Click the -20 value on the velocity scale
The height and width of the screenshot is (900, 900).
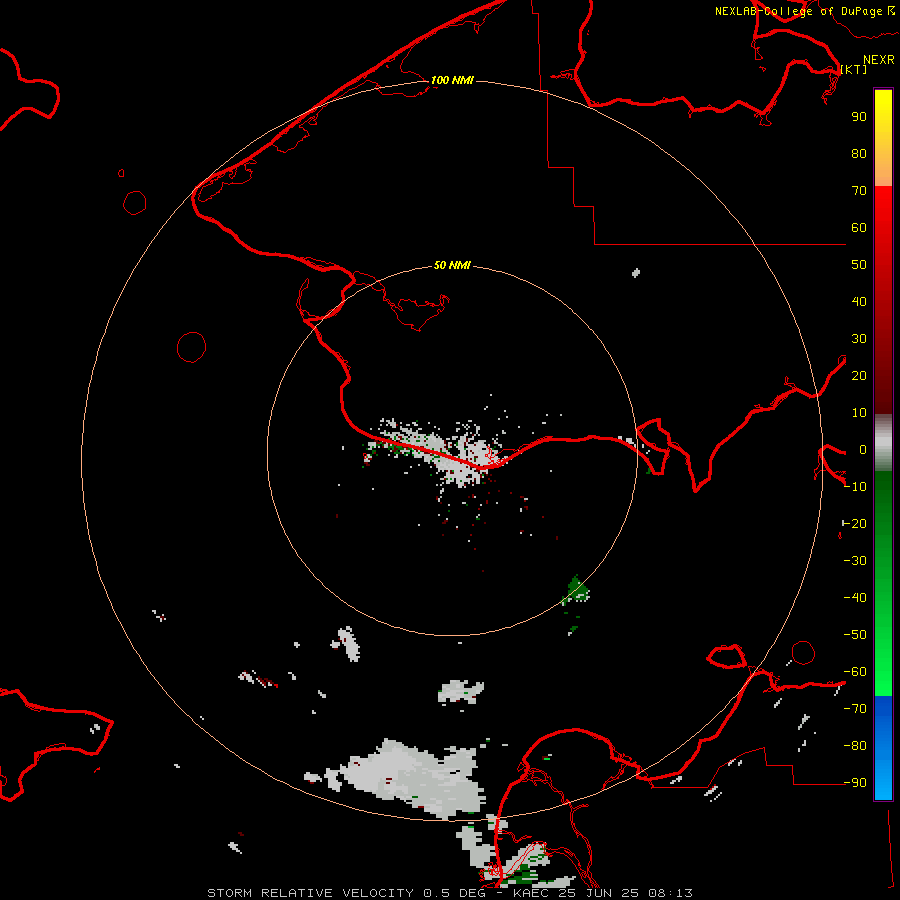(855, 523)
